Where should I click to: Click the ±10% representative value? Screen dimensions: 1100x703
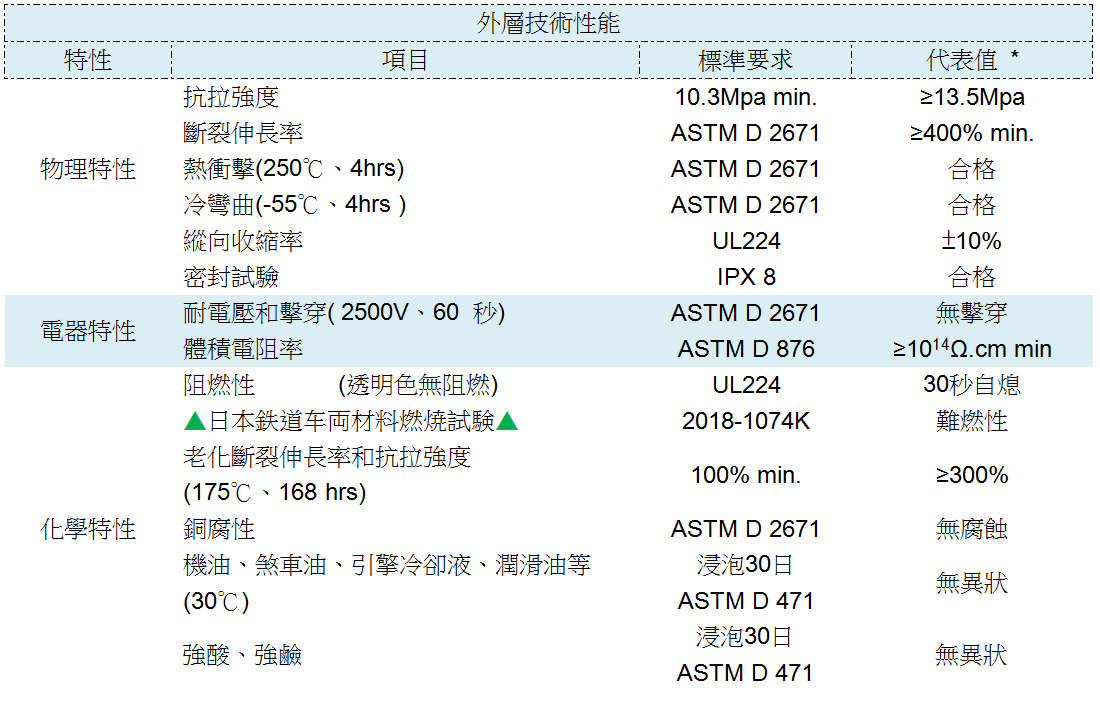[x=971, y=241]
